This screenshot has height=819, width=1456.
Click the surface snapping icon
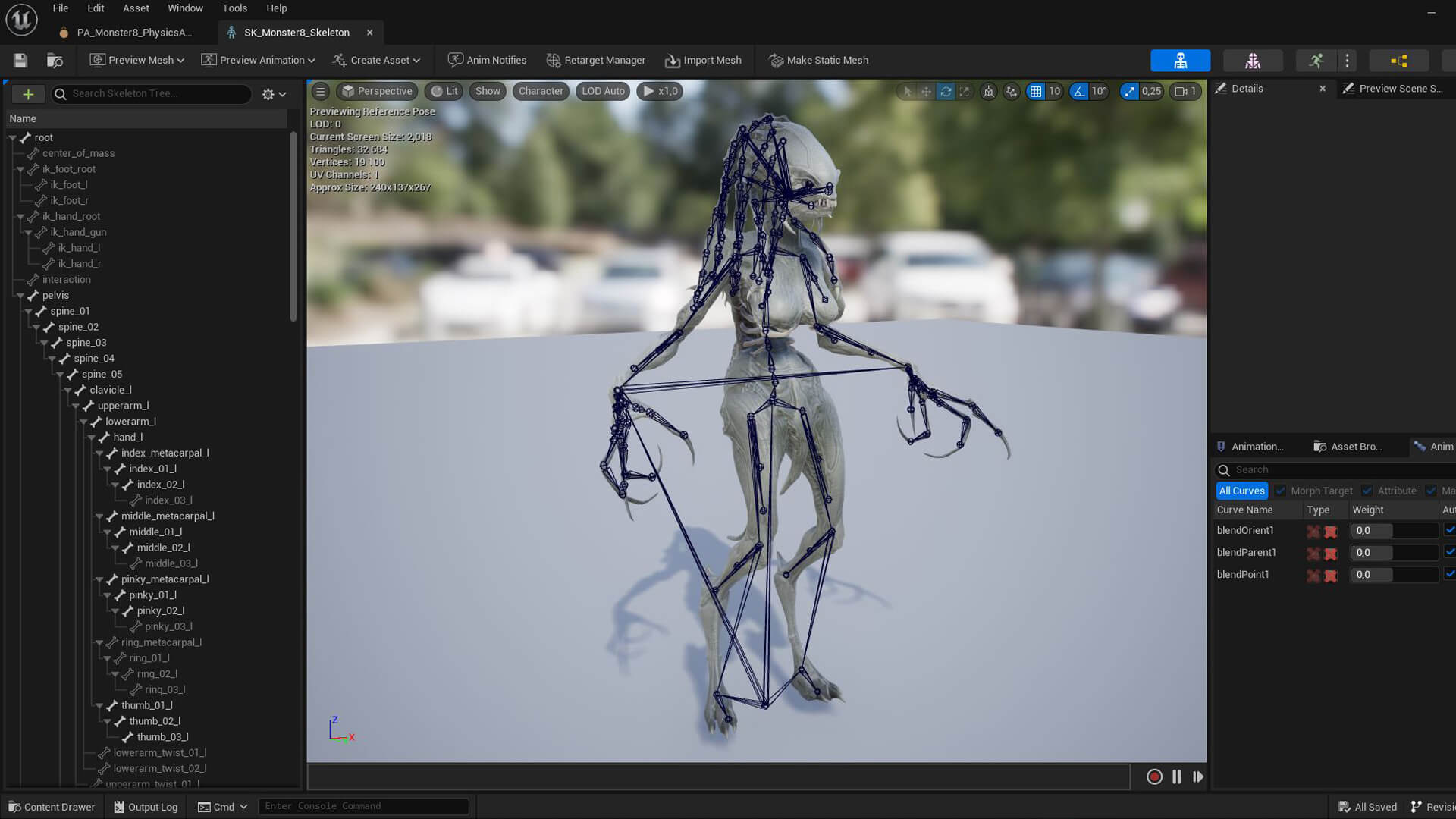pyautogui.click(x=1012, y=91)
